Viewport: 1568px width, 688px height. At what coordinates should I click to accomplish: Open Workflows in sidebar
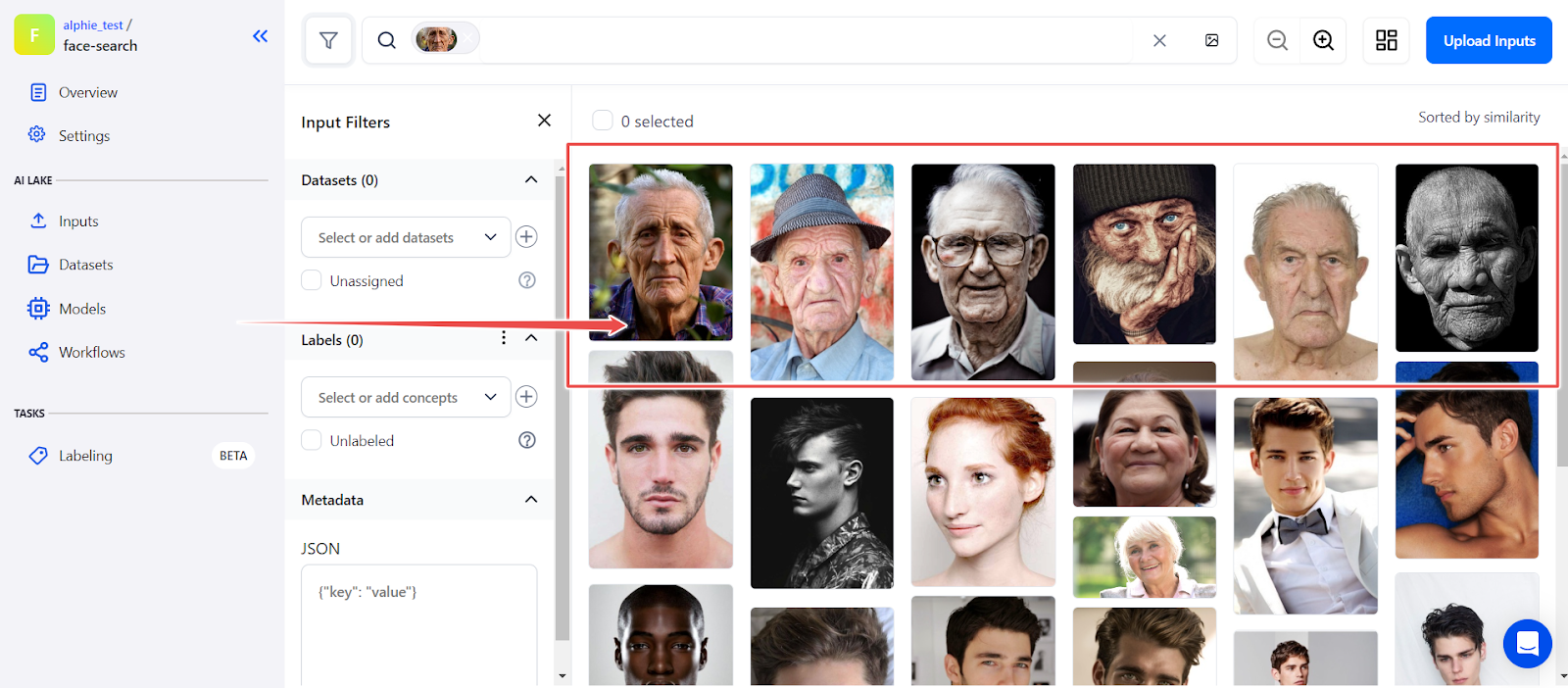point(91,352)
